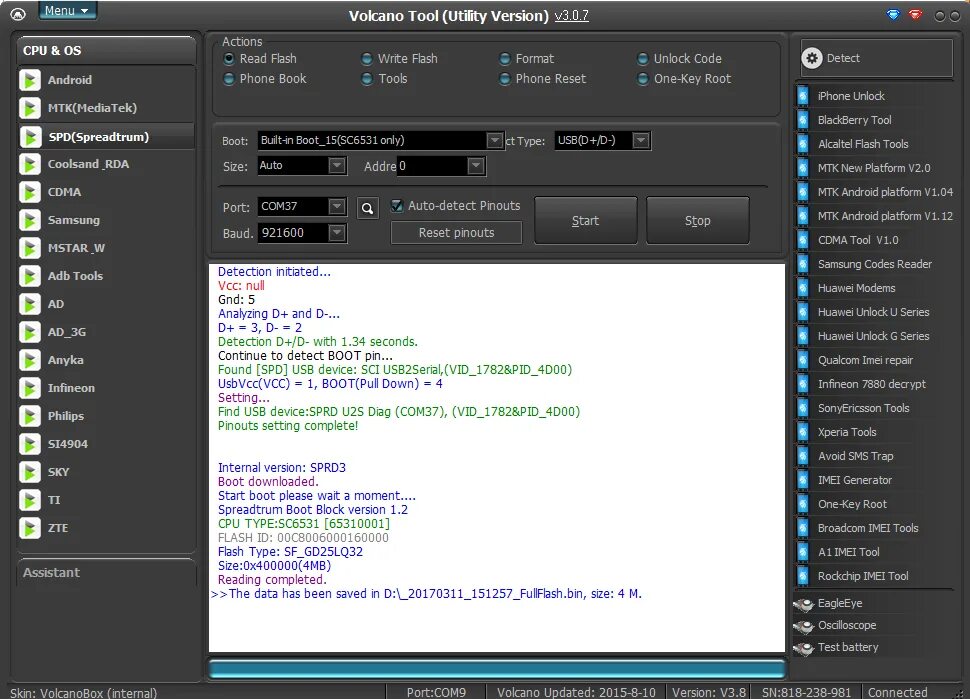Click the green arrow icon beside Infineon

[30, 388]
